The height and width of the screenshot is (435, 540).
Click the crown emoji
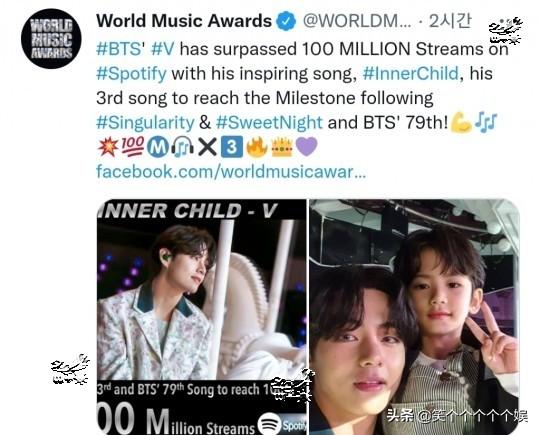[282, 147]
